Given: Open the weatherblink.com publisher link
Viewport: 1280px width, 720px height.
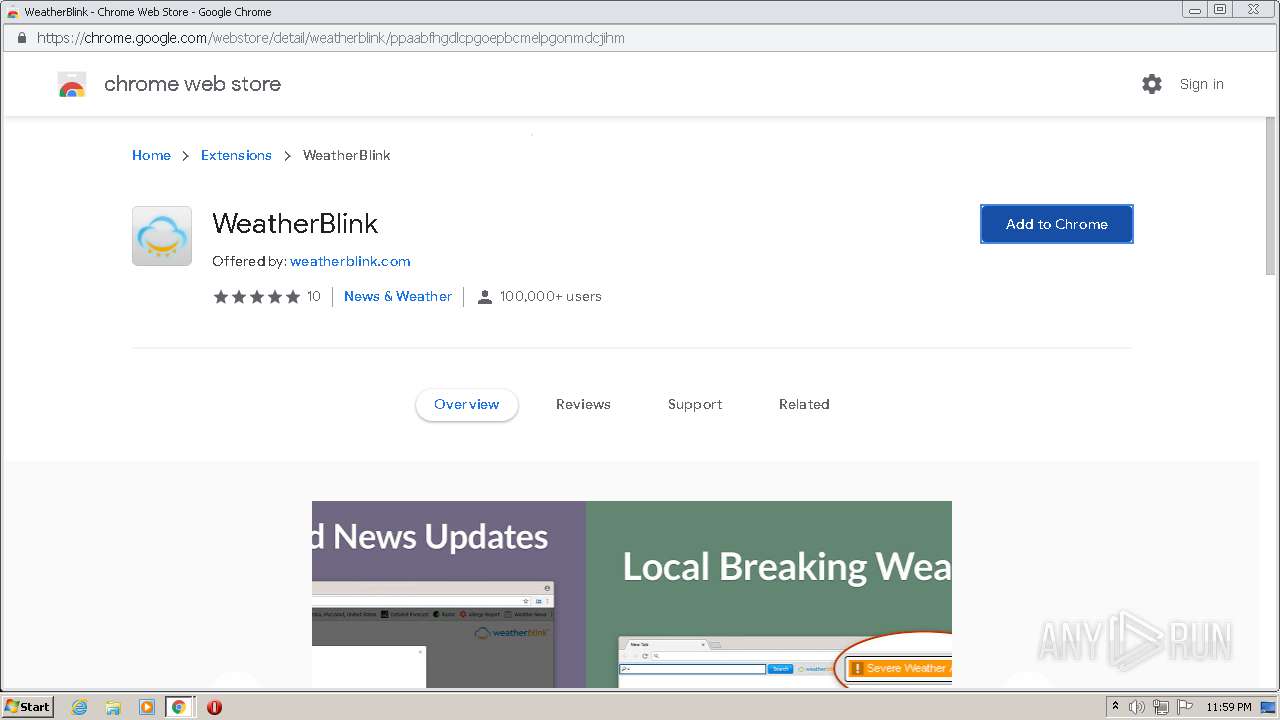Looking at the screenshot, I should point(350,261).
